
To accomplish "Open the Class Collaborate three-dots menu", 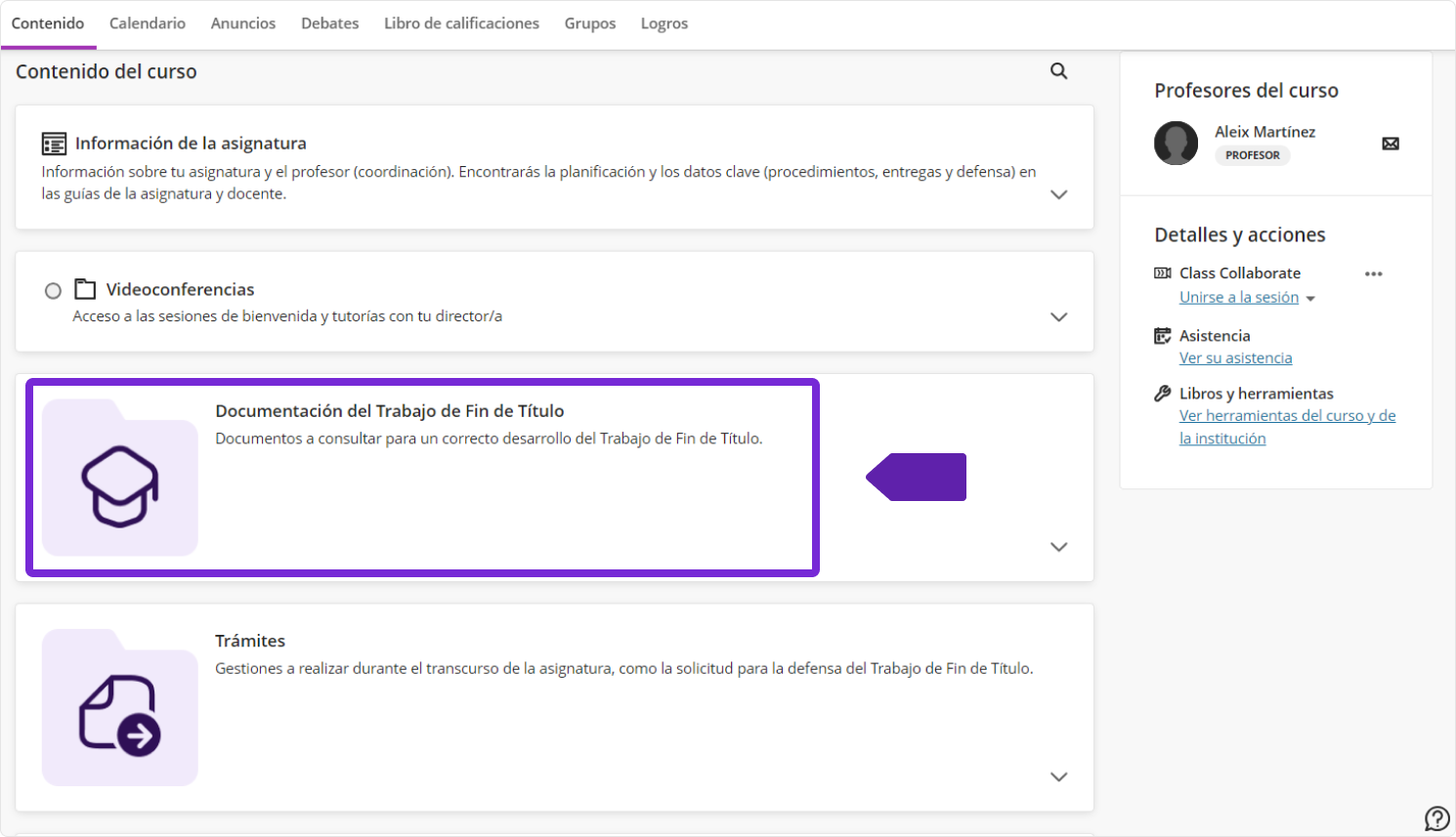I will point(1373,273).
